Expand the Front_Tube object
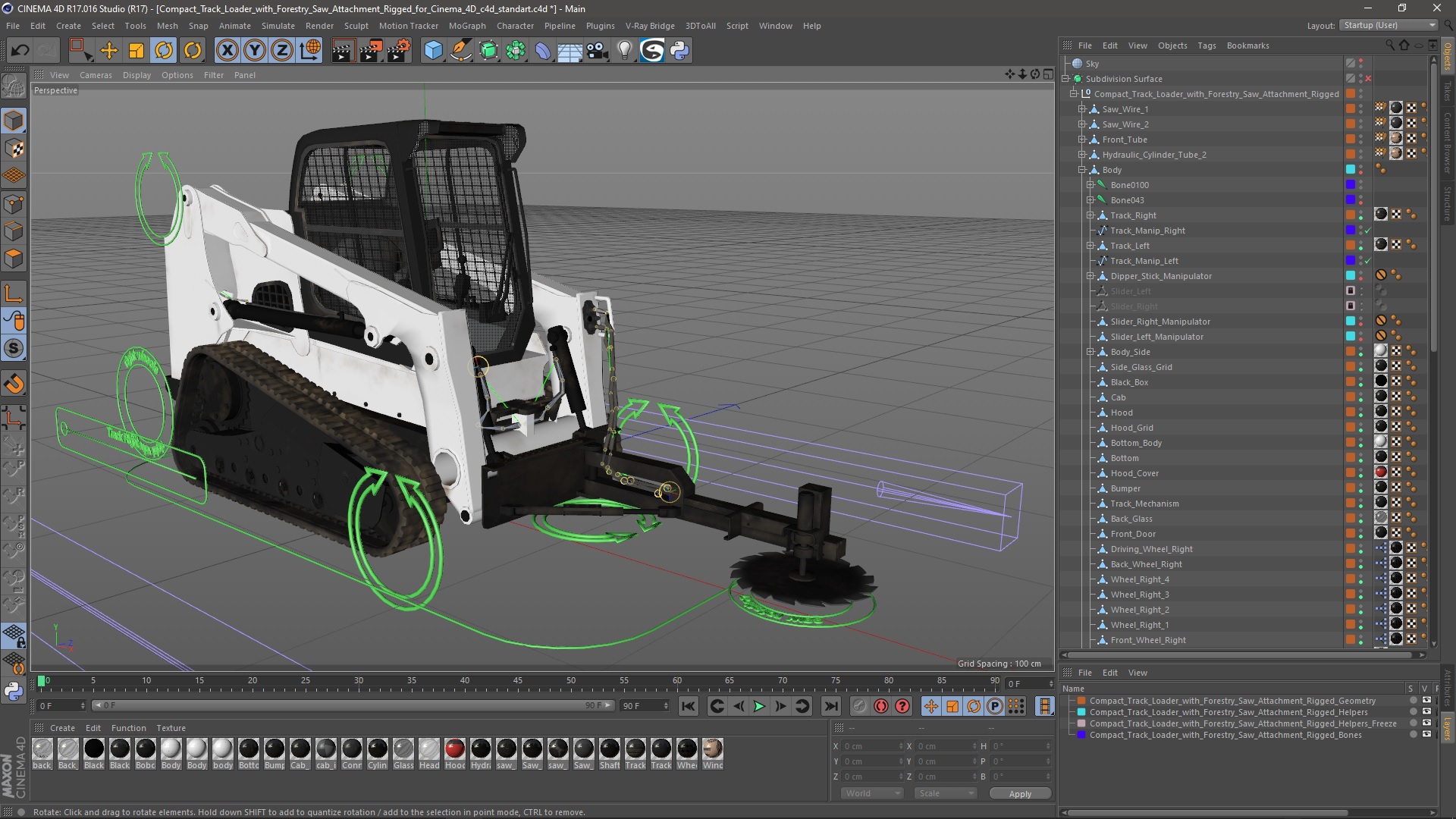1456x819 pixels. 1082,140
